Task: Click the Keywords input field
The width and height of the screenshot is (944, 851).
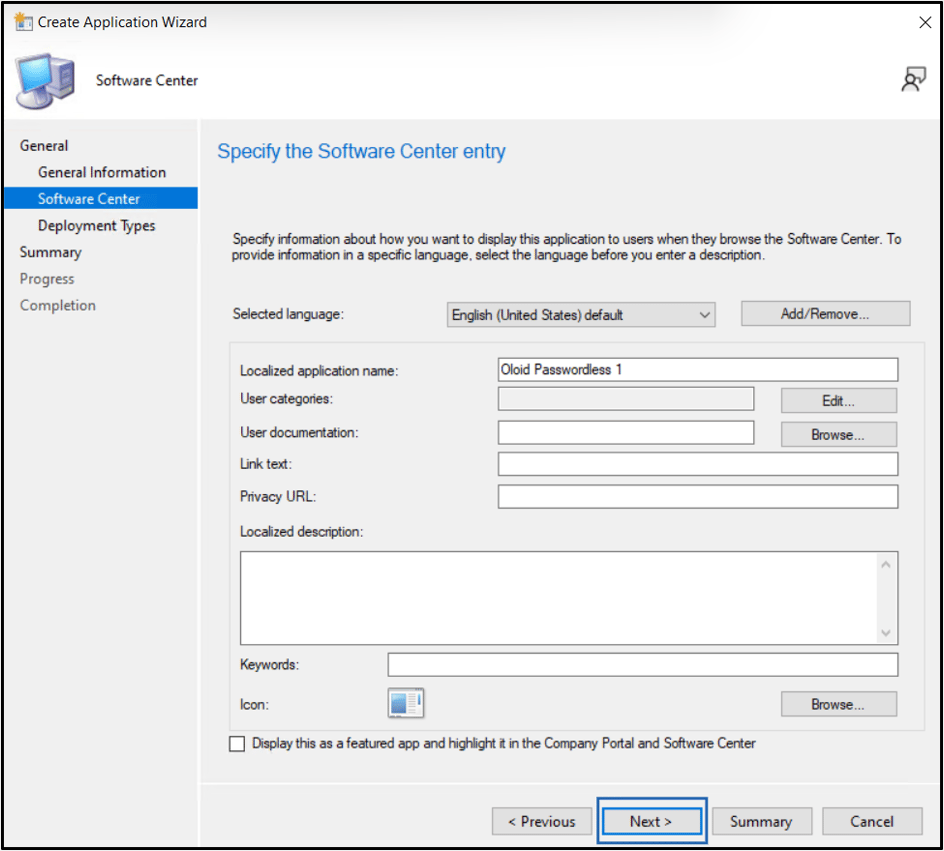Action: point(642,664)
